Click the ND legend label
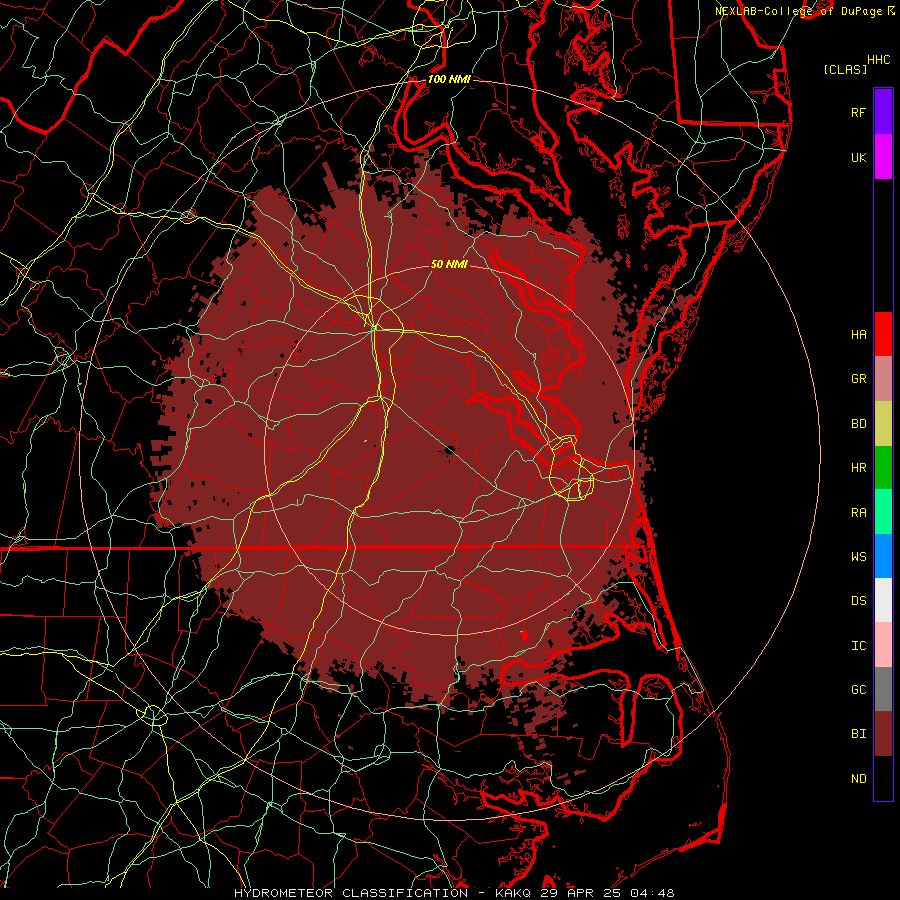Image resolution: width=900 pixels, height=900 pixels. (x=858, y=779)
